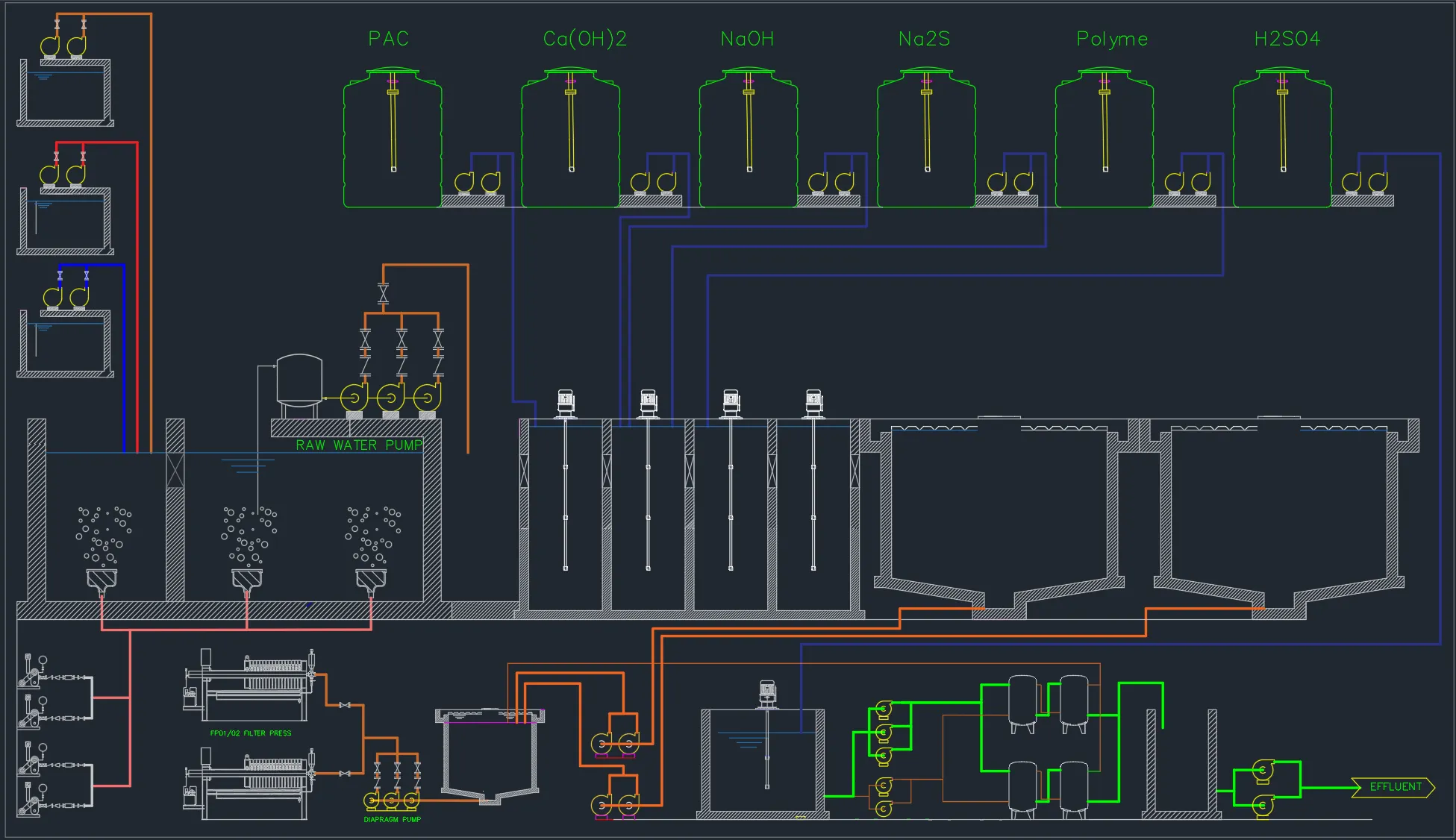Select the H2SO4 chemical storage tank
The width and height of the screenshot is (1456, 840).
[1282, 138]
